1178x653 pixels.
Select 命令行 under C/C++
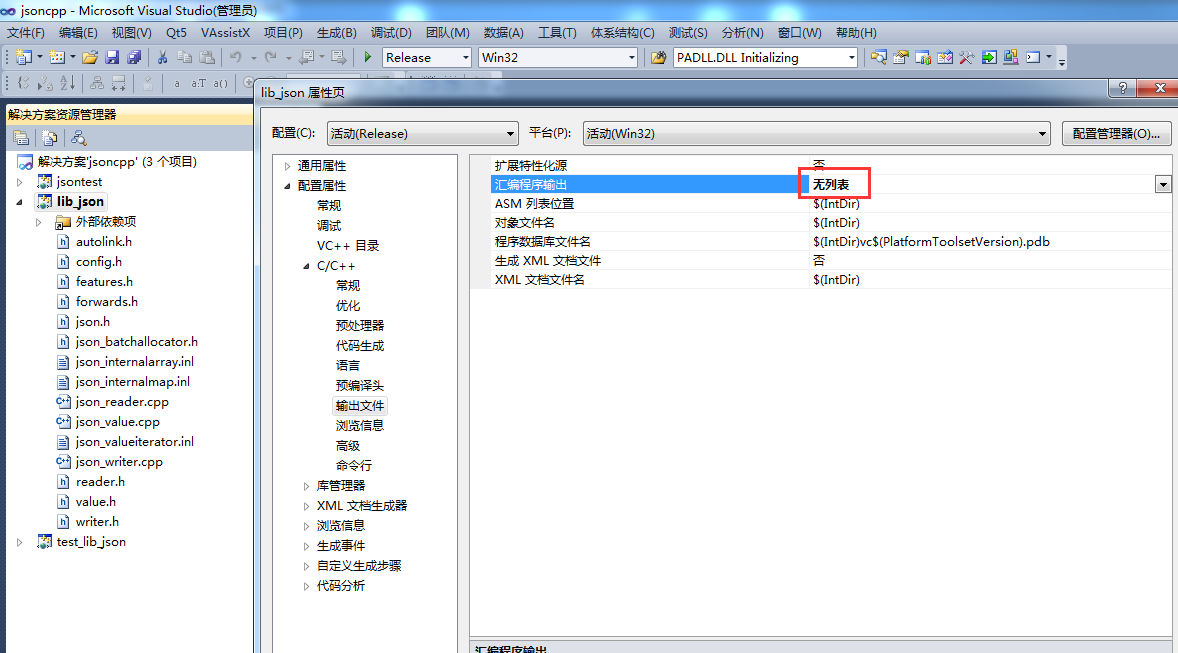(354, 466)
